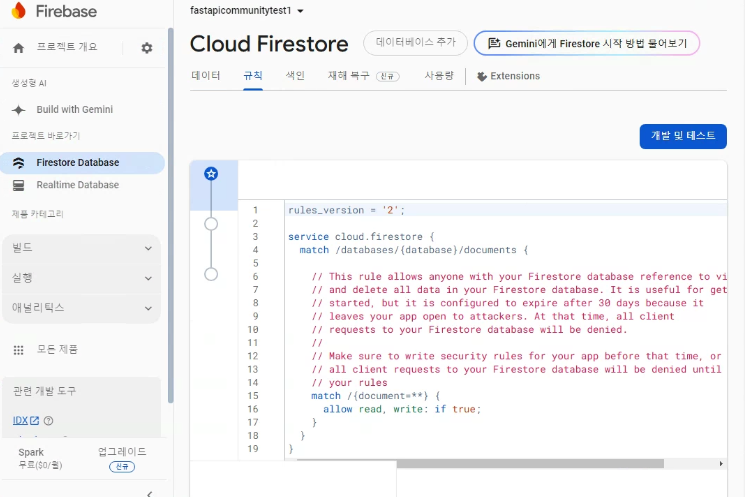Click the 'allow read, write: if true;' line
Viewport: 745px width, 497px height.
point(402,409)
